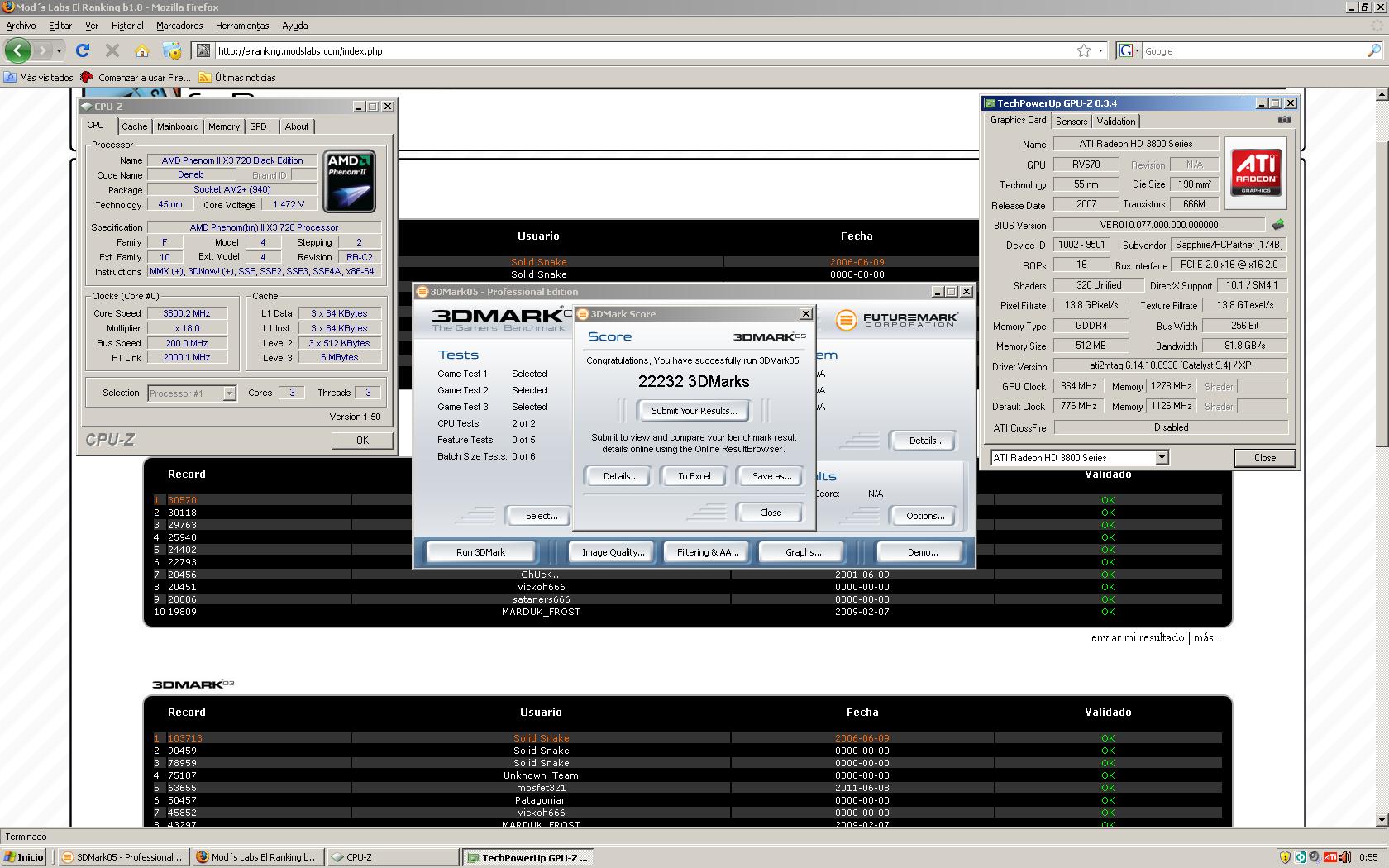
Task: Open the Herramientas menu
Action: click(x=242, y=26)
